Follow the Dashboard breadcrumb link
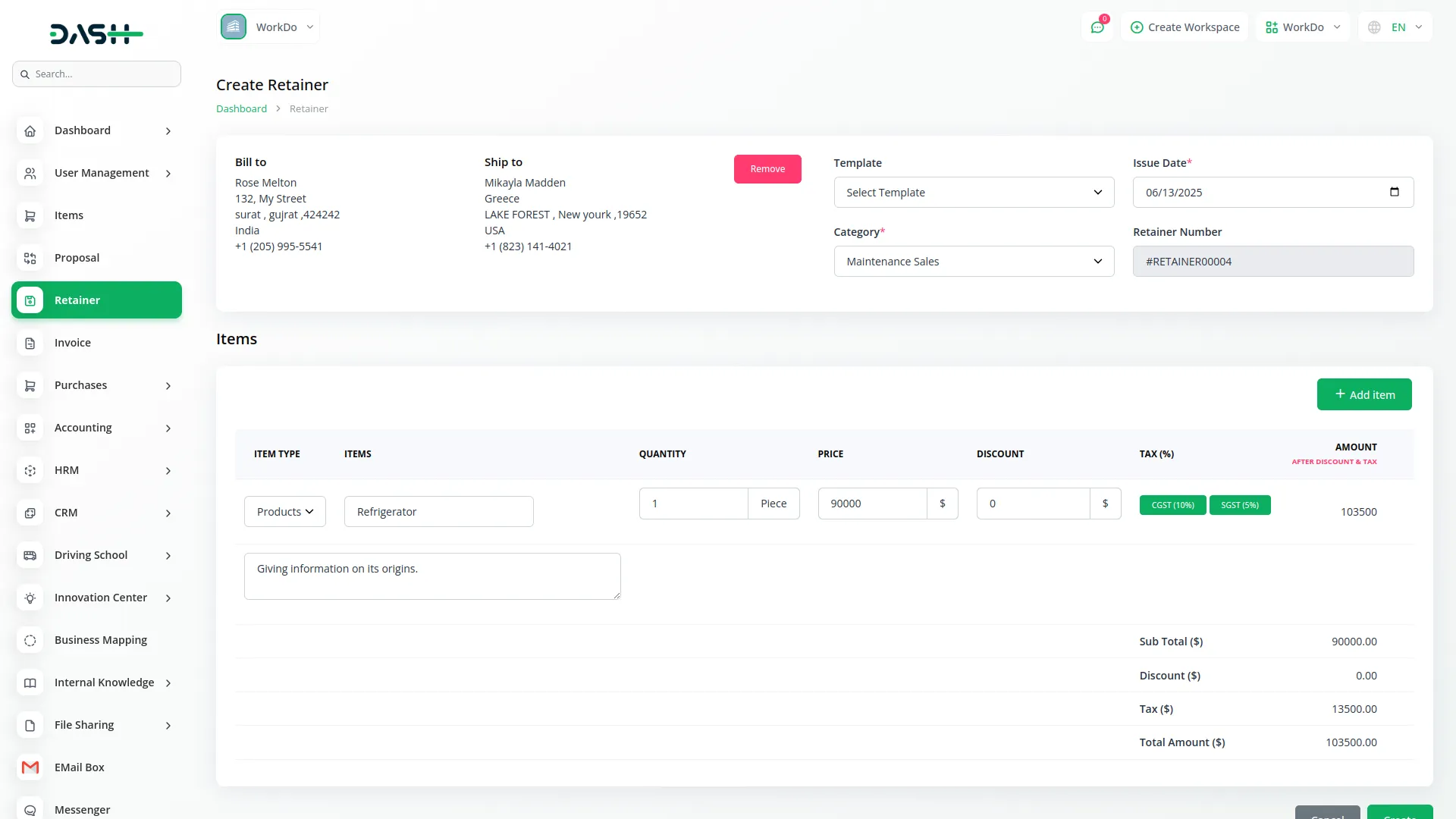The width and height of the screenshot is (1456, 819). (241, 108)
